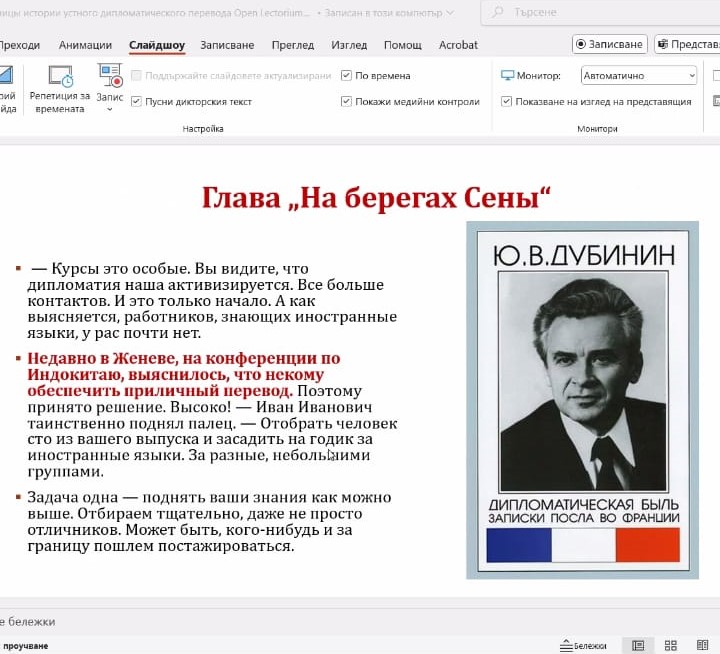Image resolution: width=720 pixels, height=654 pixels.
Task: Uncheck the 'По времена' checkbox
Action: 346,76
